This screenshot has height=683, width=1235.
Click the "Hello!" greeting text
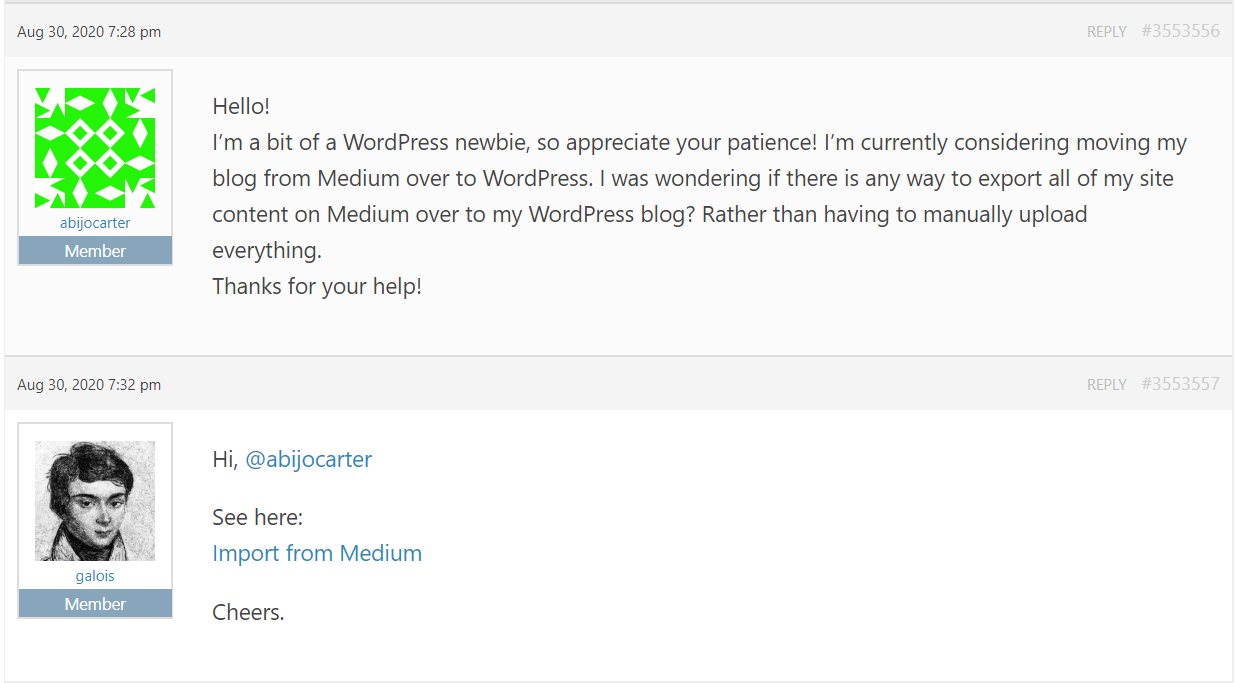tap(241, 106)
